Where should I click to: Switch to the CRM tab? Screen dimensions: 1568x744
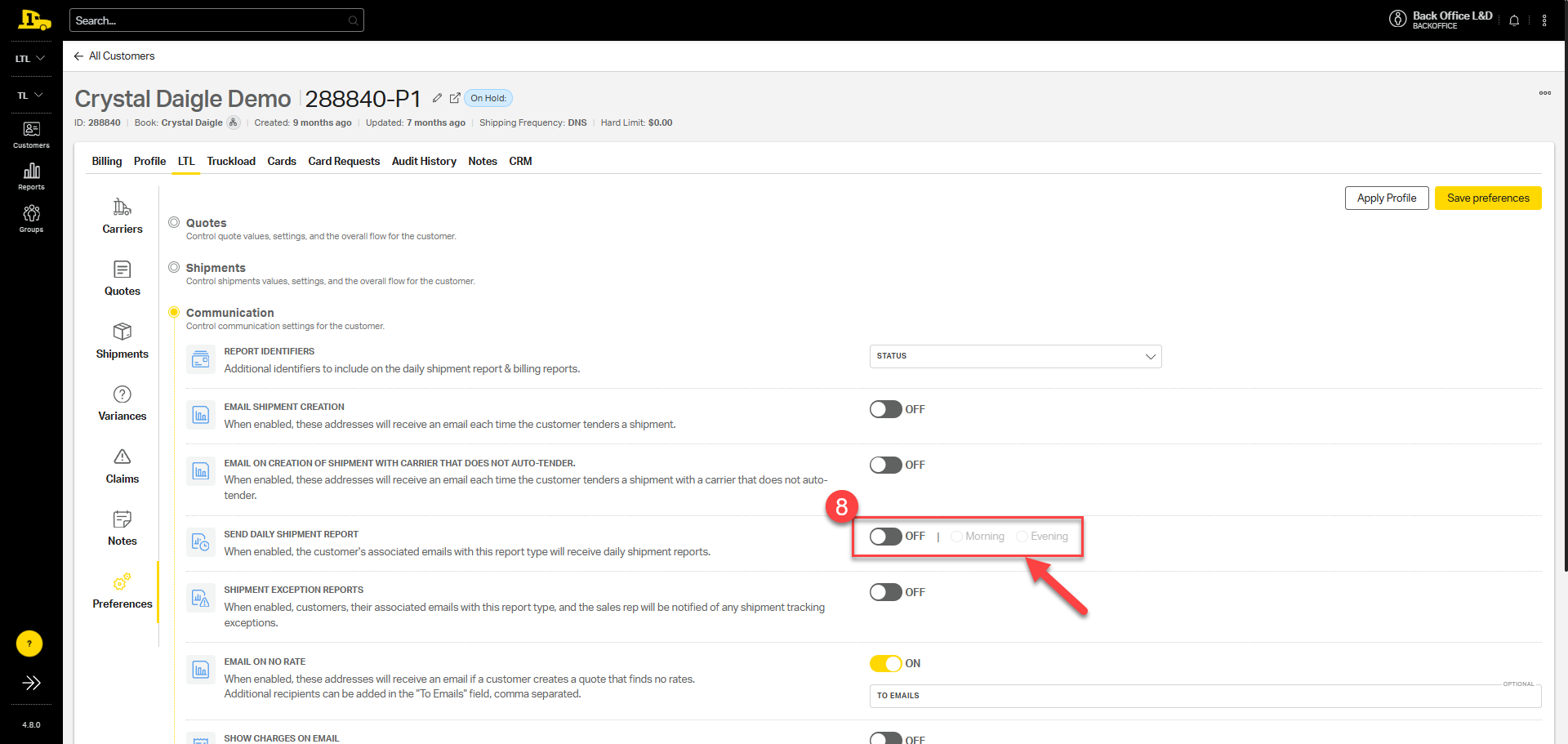520,161
